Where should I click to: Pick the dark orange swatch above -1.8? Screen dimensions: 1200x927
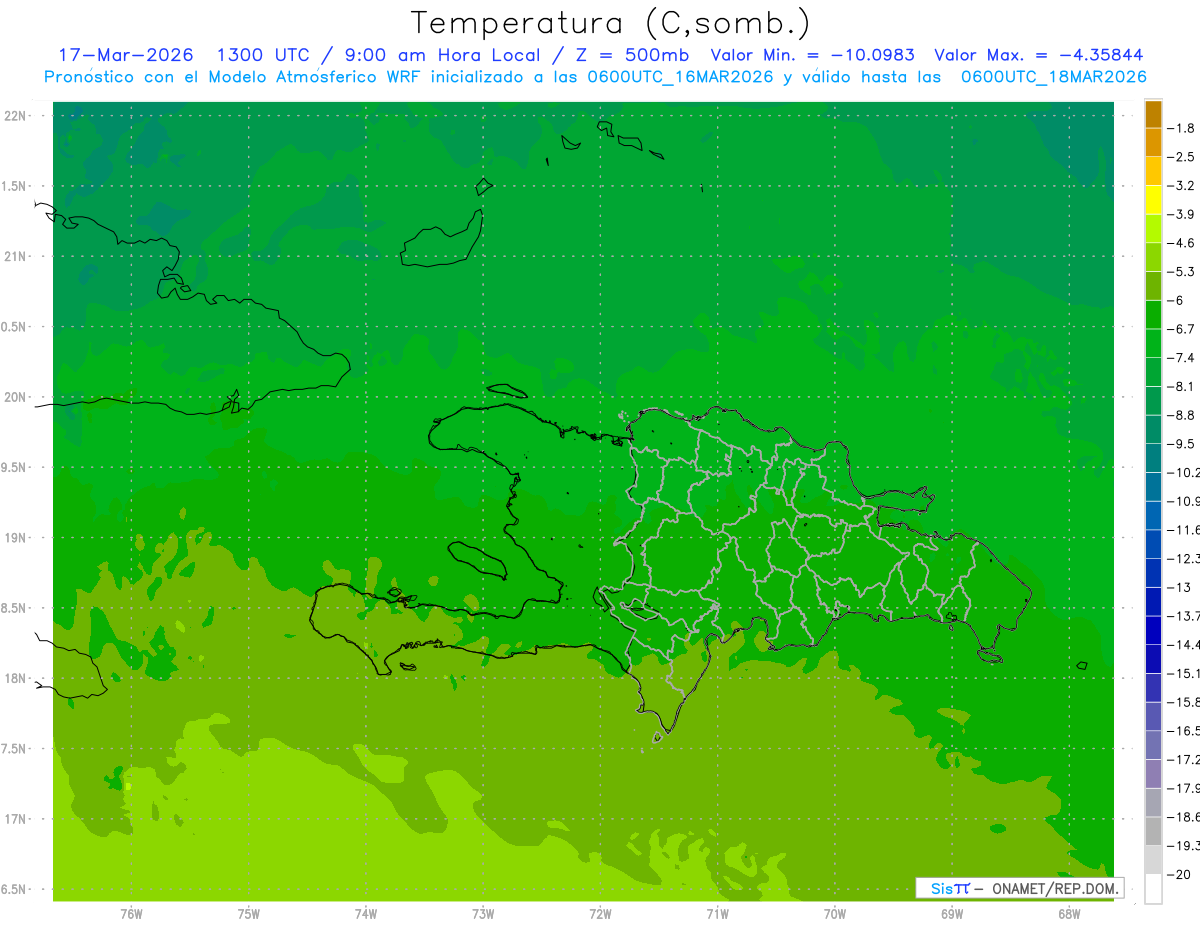coord(1153,114)
